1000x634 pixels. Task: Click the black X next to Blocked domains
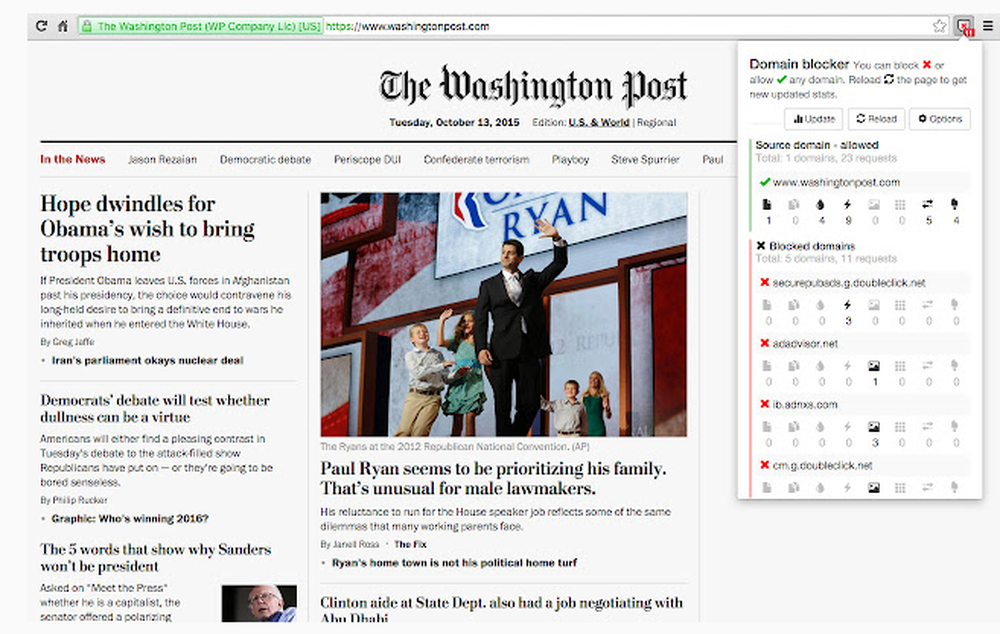click(x=761, y=246)
